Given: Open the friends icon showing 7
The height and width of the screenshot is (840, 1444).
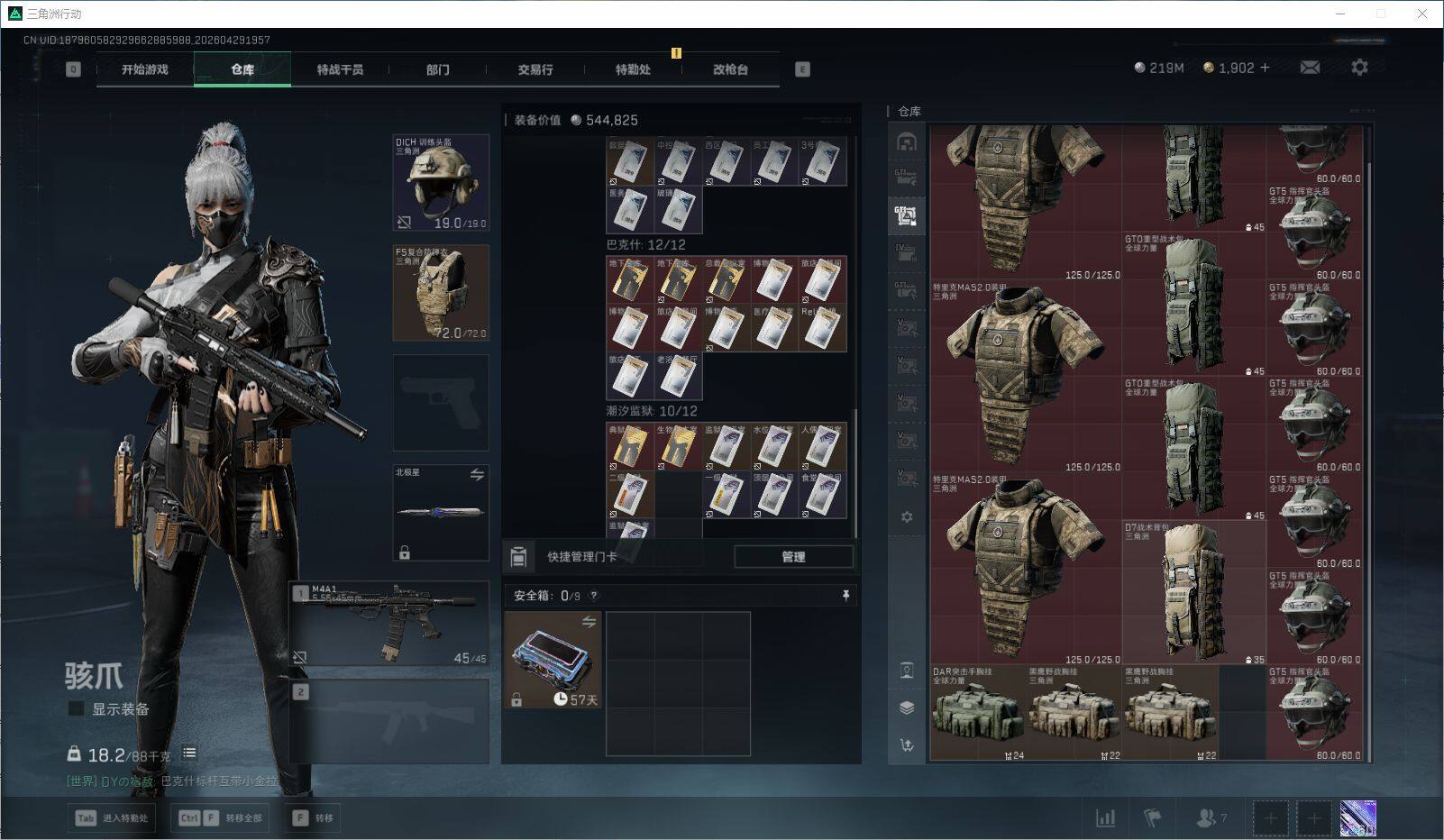Looking at the screenshot, I should tap(1211, 817).
